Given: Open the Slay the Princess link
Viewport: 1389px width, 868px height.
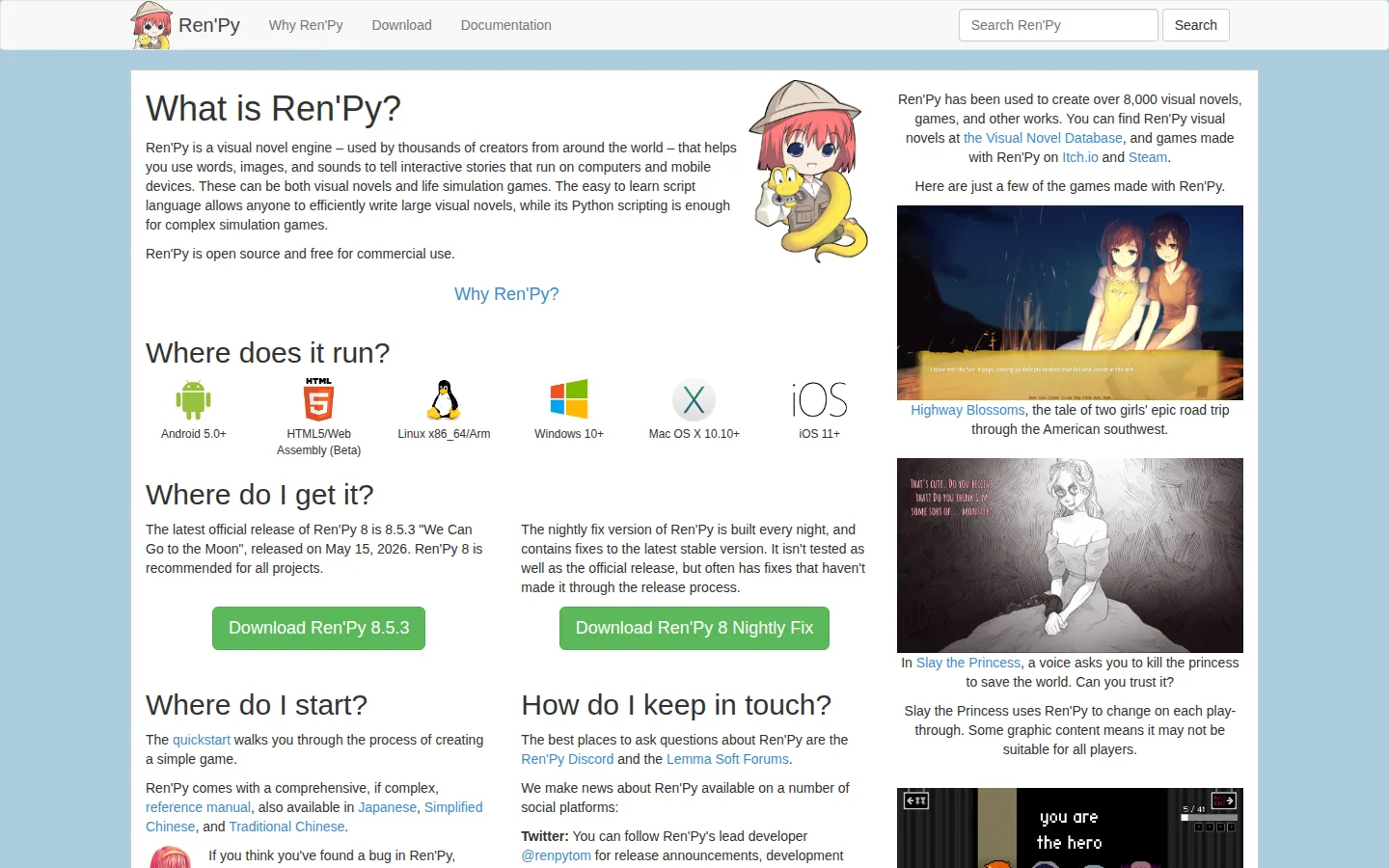Looking at the screenshot, I should tap(968, 663).
